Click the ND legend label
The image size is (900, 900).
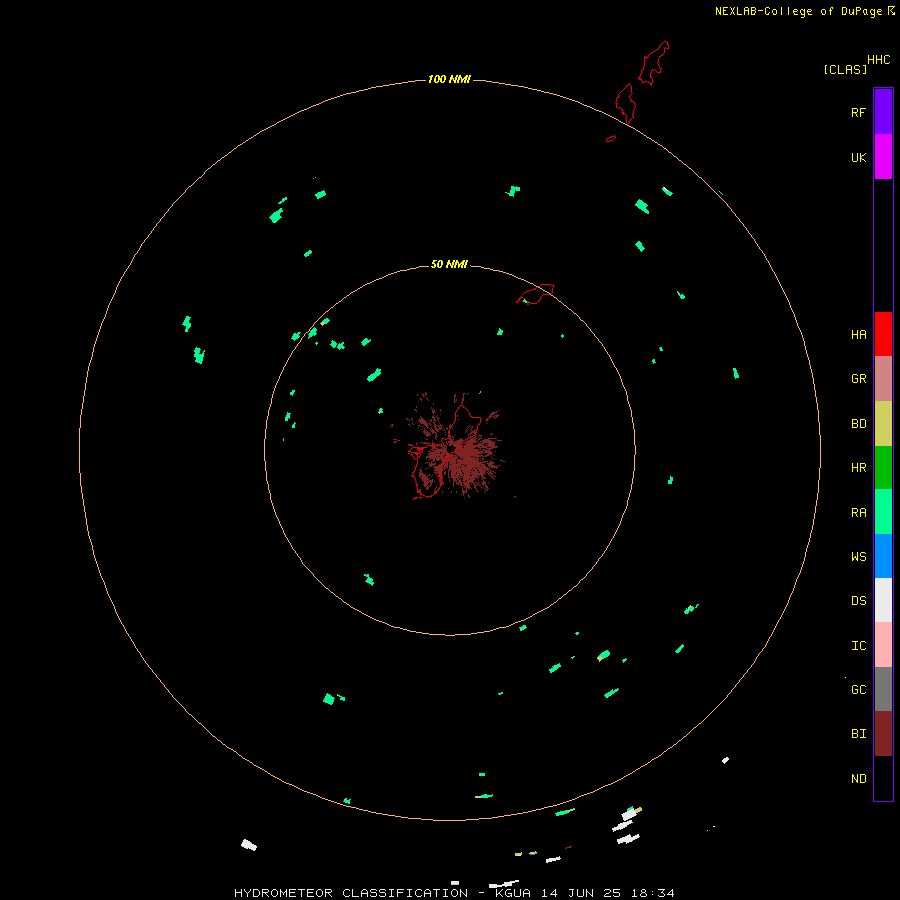click(x=858, y=779)
